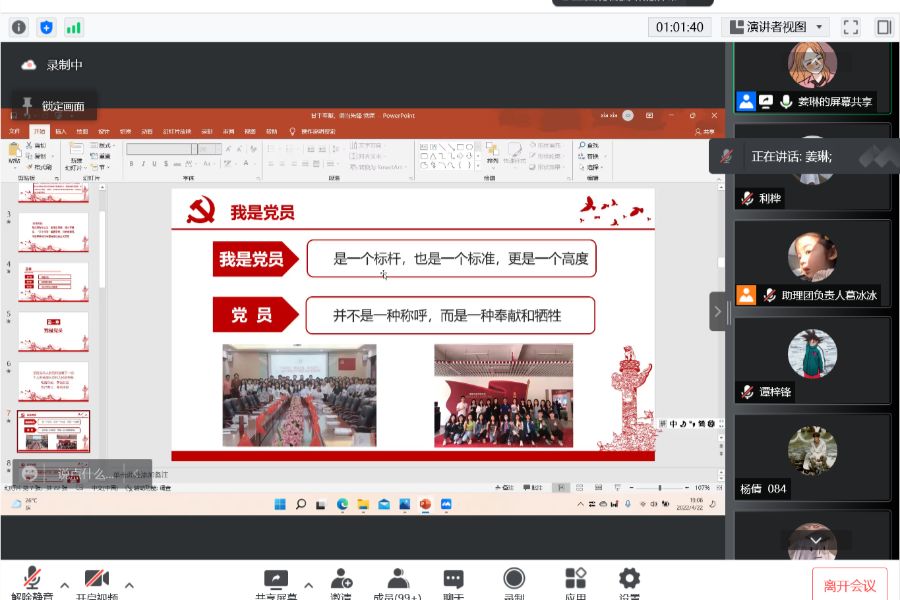This screenshot has width=900, height=600.
Task: Click the 离开会议 leave meeting button
Action: [848, 583]
